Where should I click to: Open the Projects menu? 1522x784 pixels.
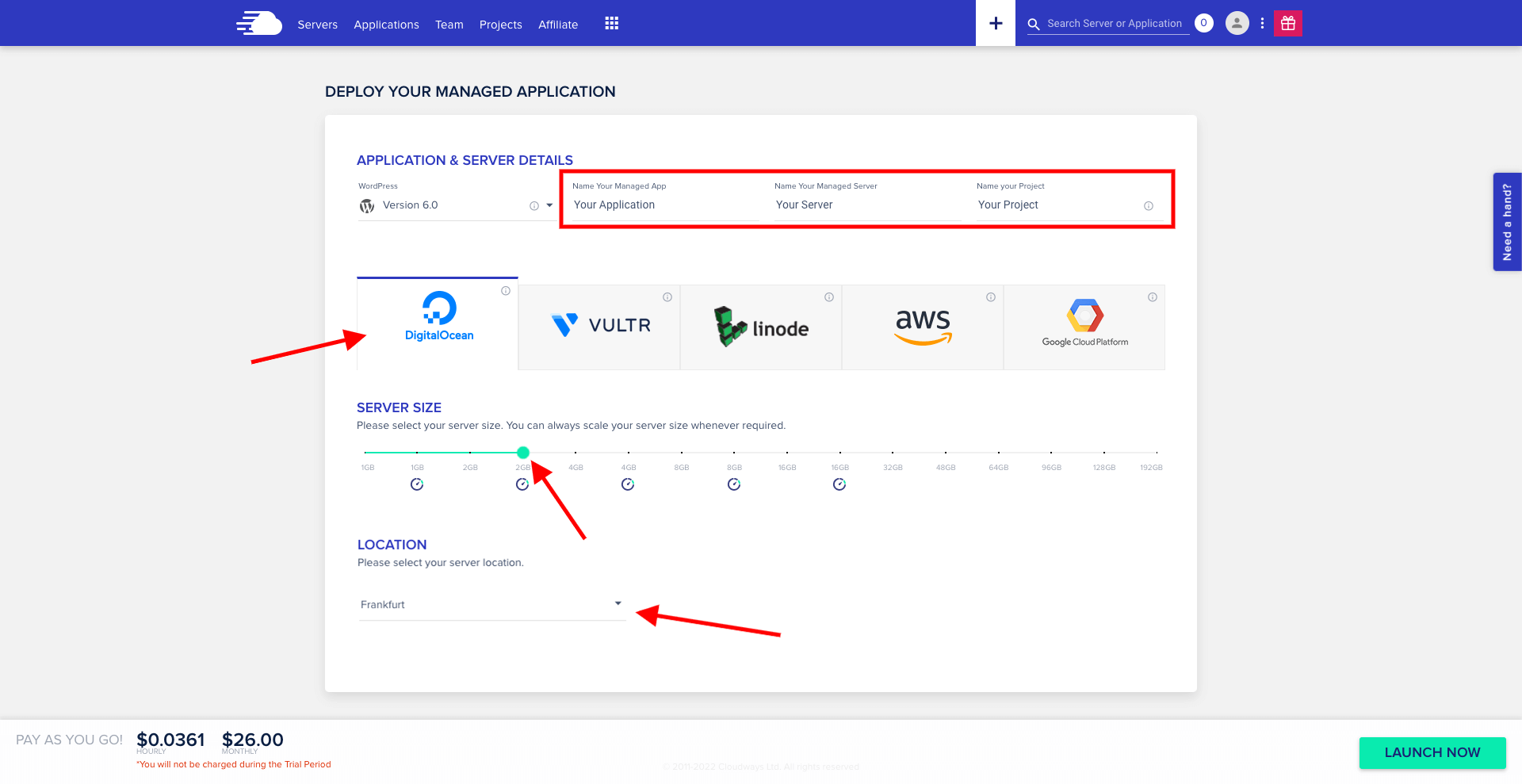tap(500, 25)
